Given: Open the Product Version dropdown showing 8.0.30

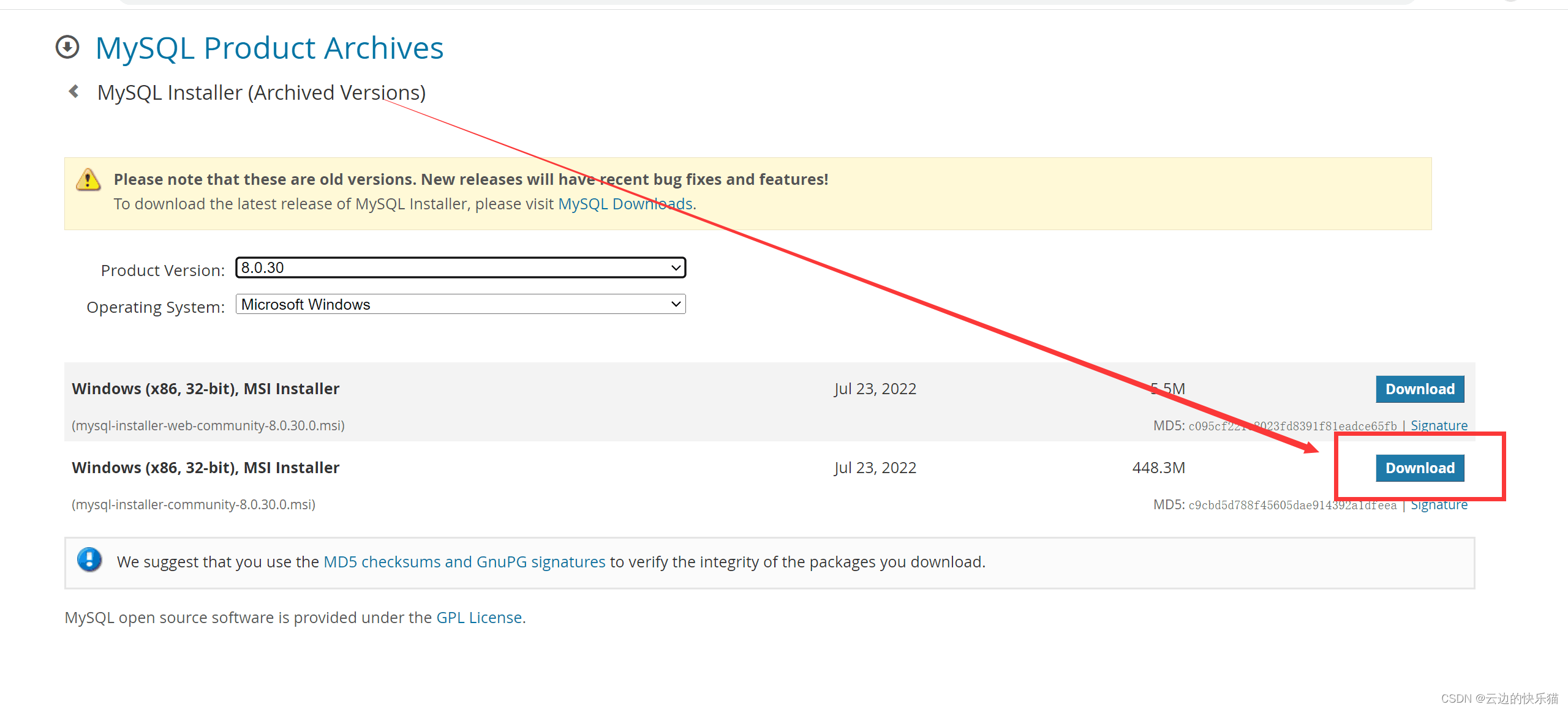Looking at the screenshot, I should pos(461,267).
